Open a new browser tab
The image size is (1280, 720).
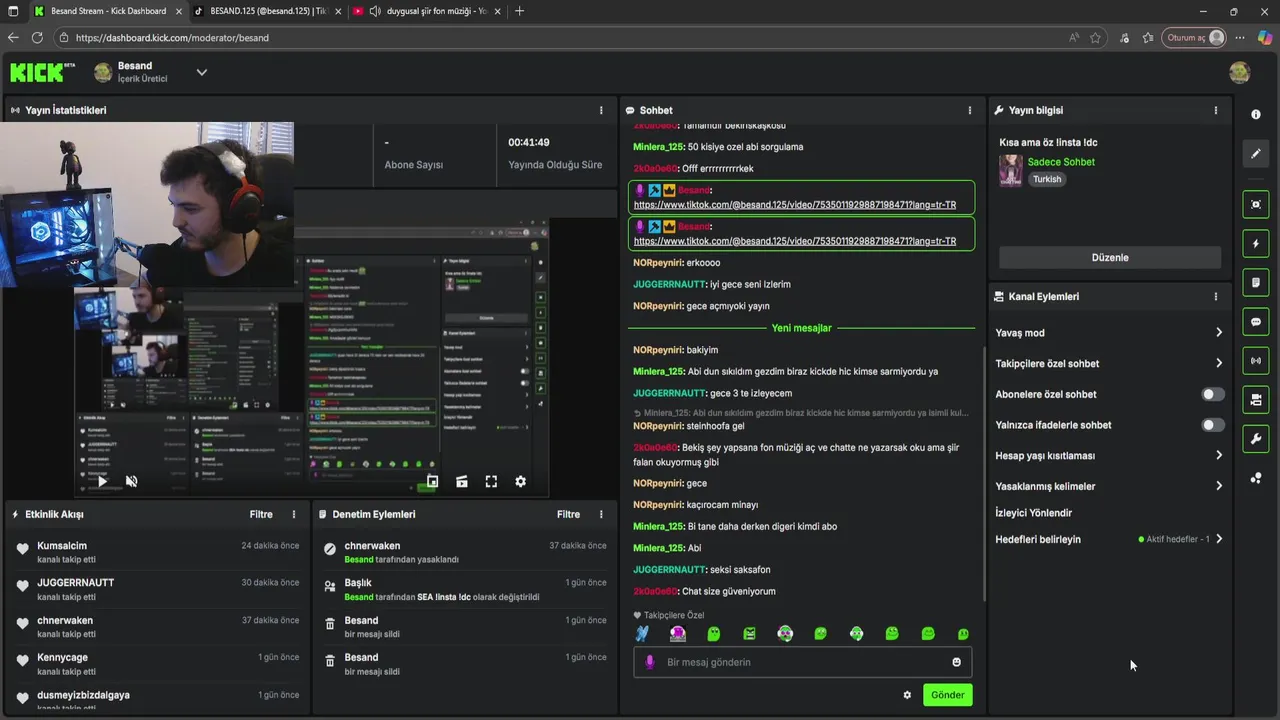tap(519, 11)
